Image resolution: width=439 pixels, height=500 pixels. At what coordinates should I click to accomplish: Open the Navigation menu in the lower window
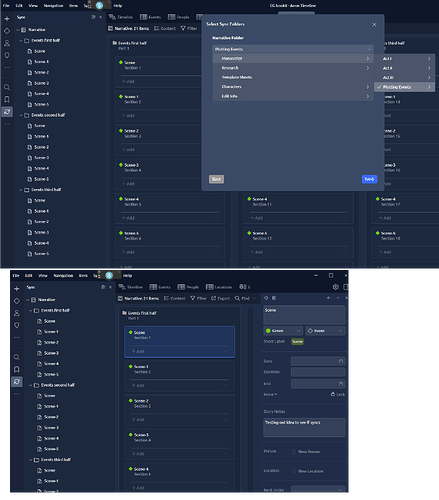(63, 276)
